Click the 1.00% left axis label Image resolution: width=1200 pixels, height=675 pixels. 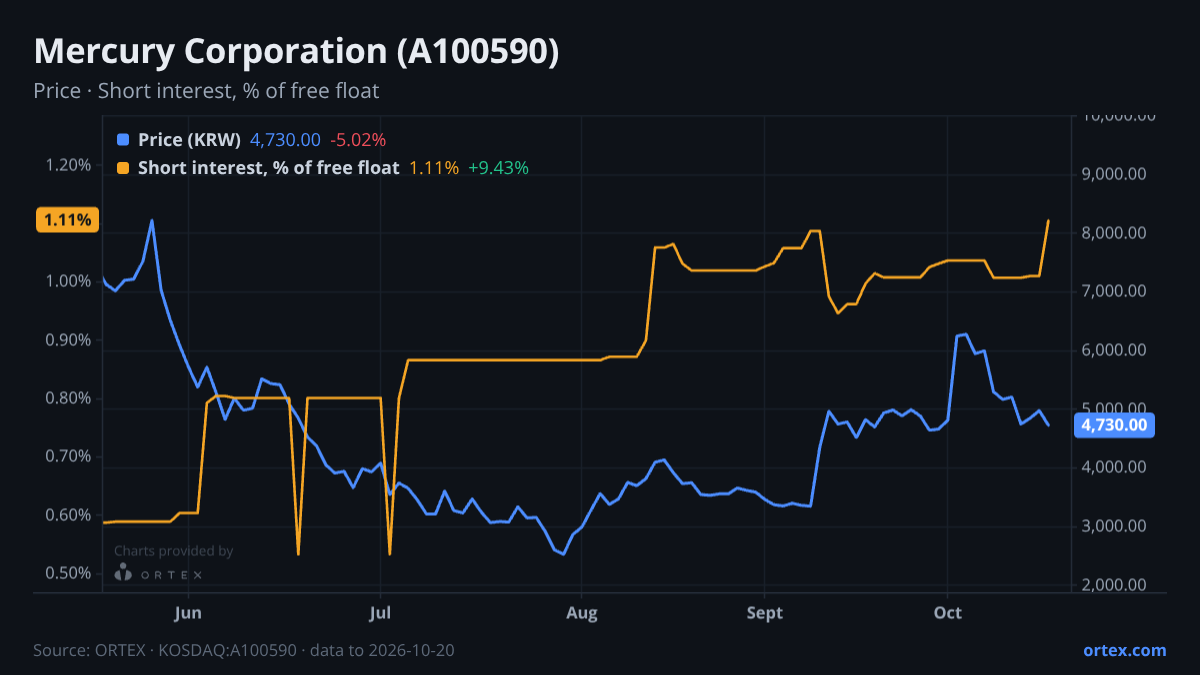pos(68,282)
